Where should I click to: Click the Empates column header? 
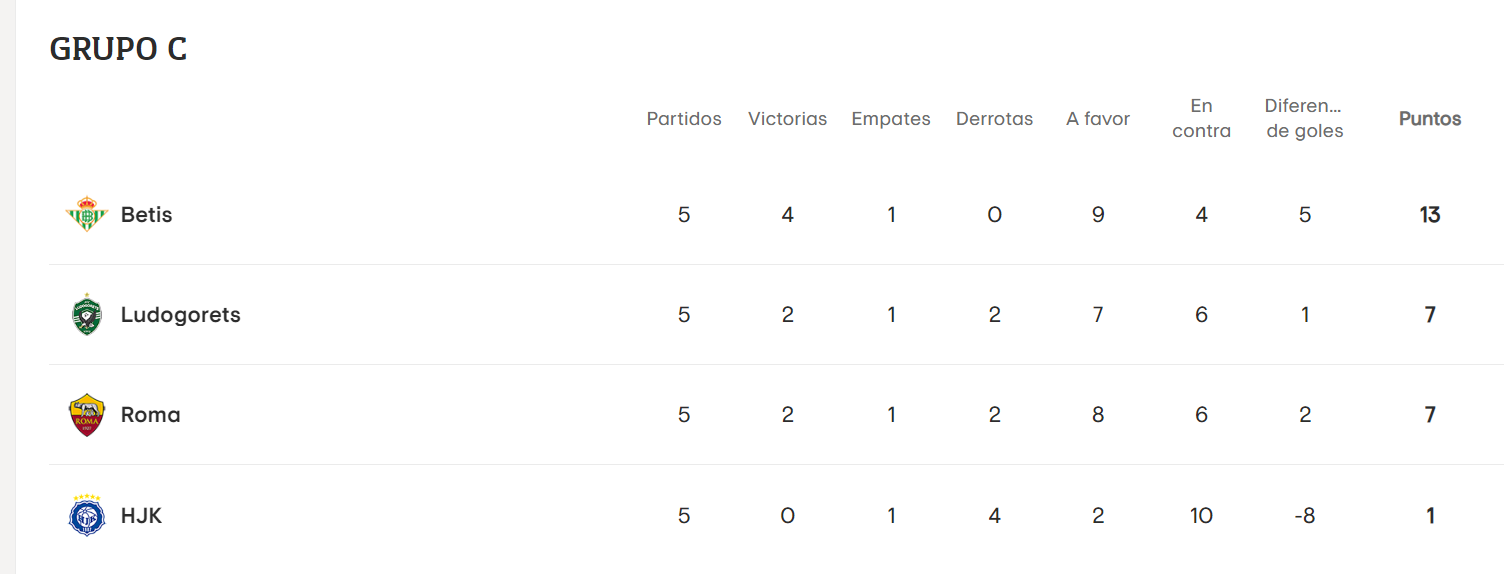pos(891,119)
